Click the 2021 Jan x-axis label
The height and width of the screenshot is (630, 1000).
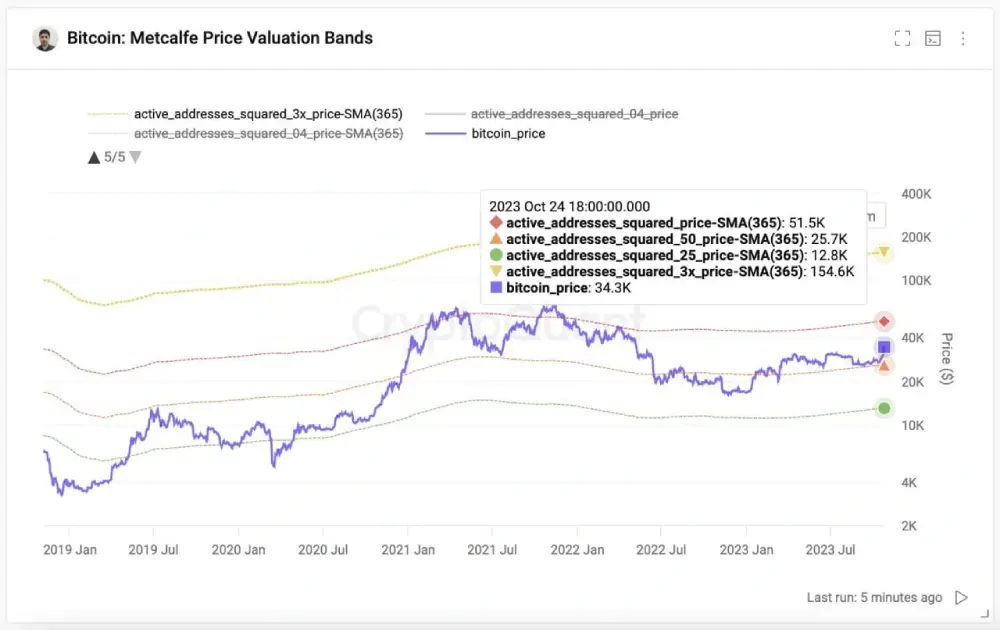[x=408, y=549]
